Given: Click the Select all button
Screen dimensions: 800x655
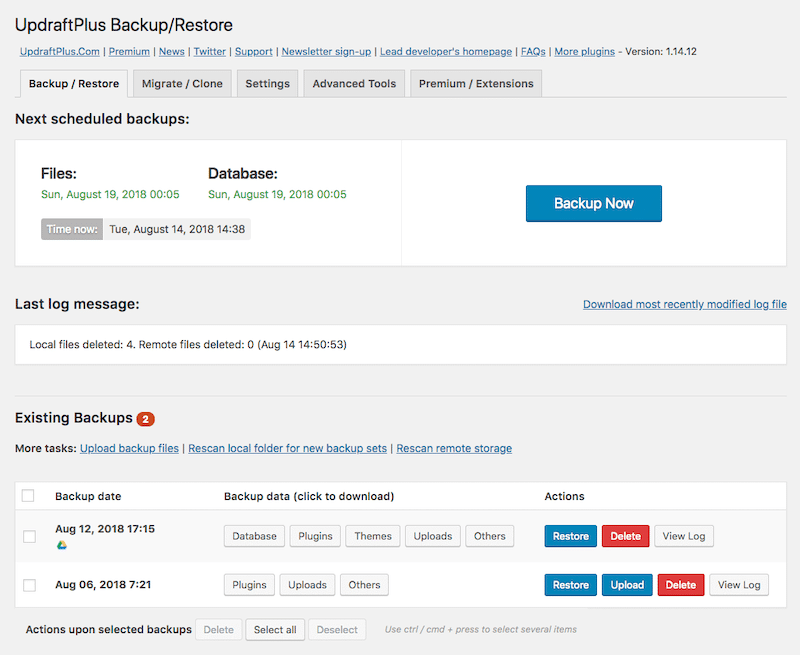Looking at the screenshot, I should (274, 630).
